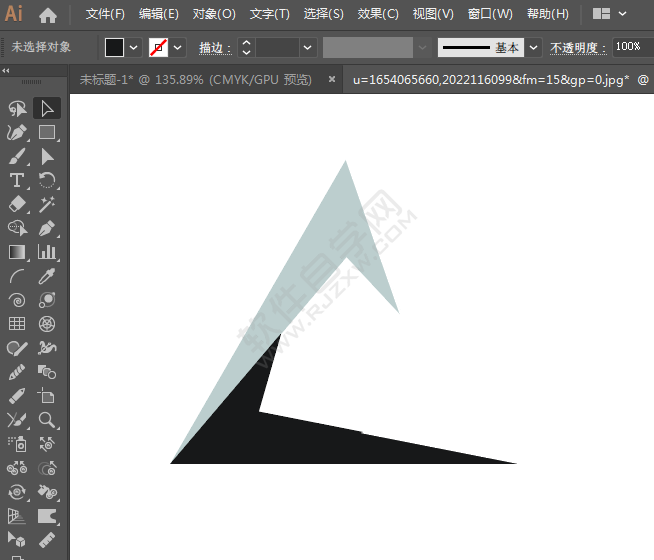
Task: Select the Rectangle tool
Action: (x=47, y=132)
